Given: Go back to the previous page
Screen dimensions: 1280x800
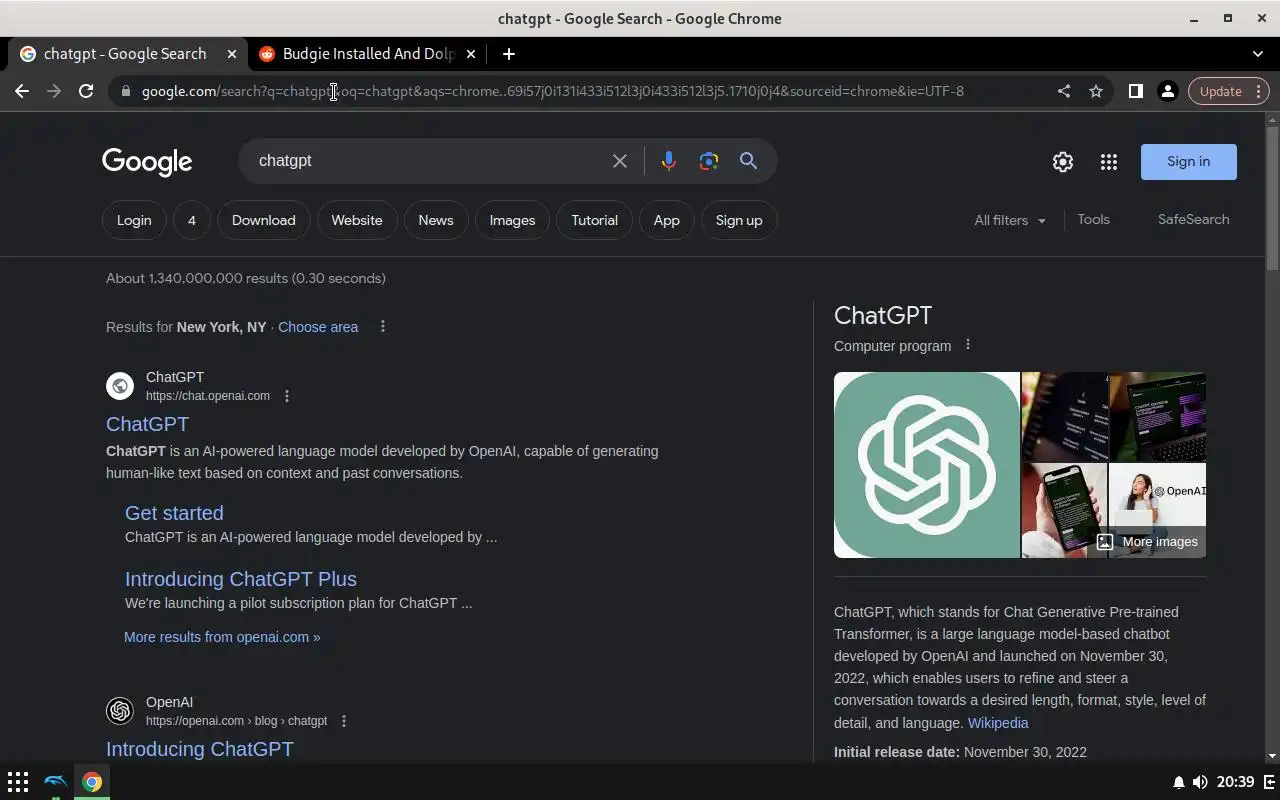Looking at the screenshot, I should [x=22, y=91].
